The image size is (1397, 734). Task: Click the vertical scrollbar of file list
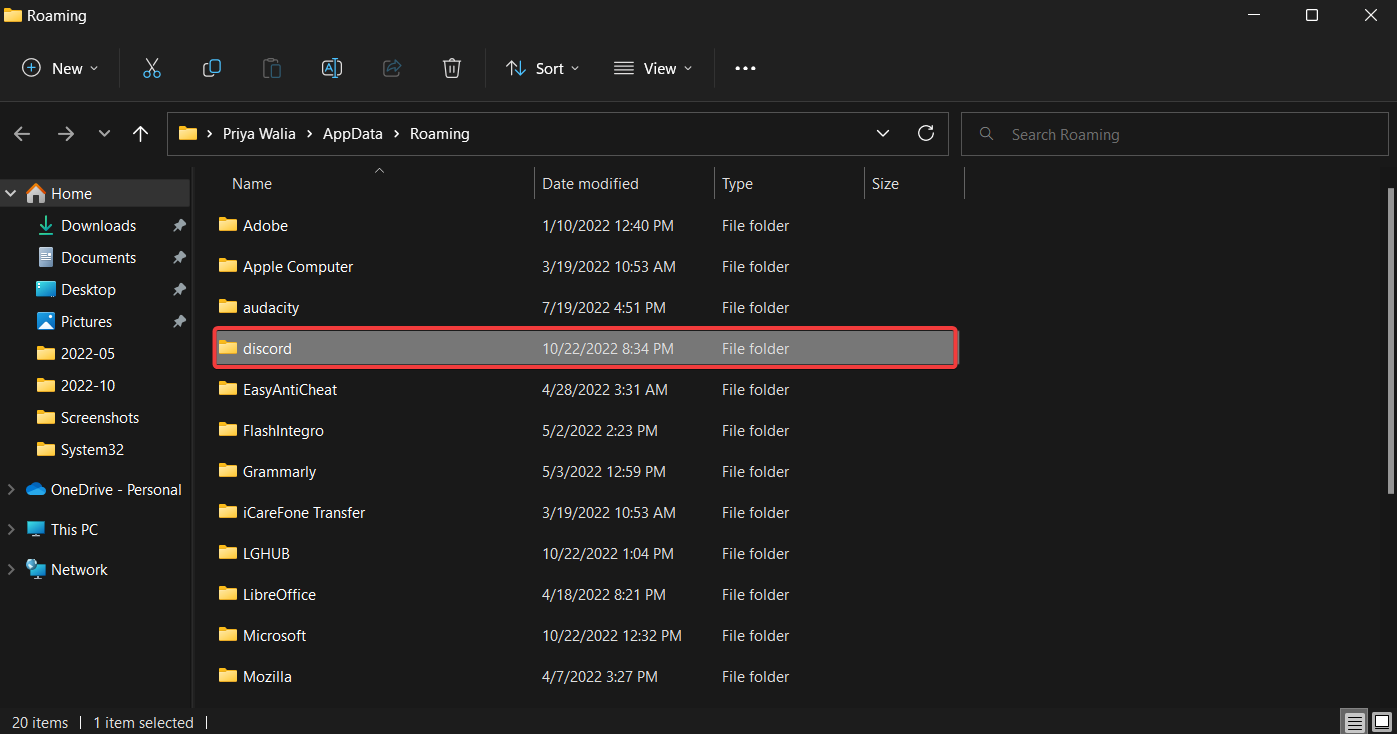1391,340
